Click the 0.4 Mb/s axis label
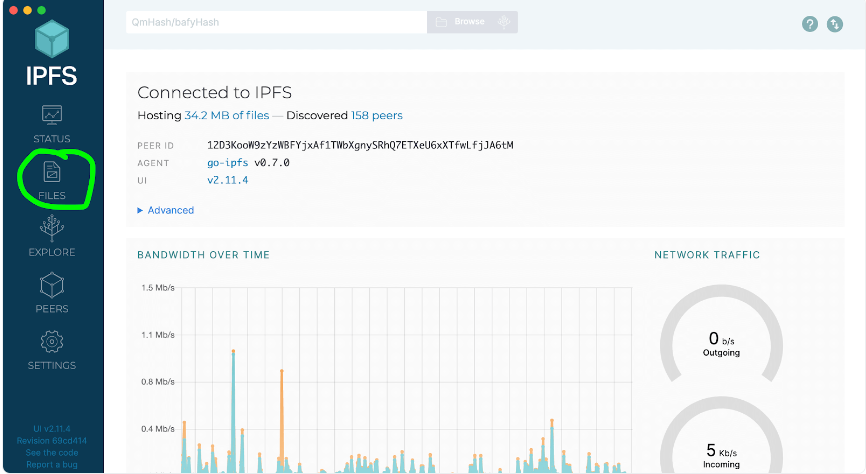Viewport: 866px width, 474px height. click(x=158, y=428)
